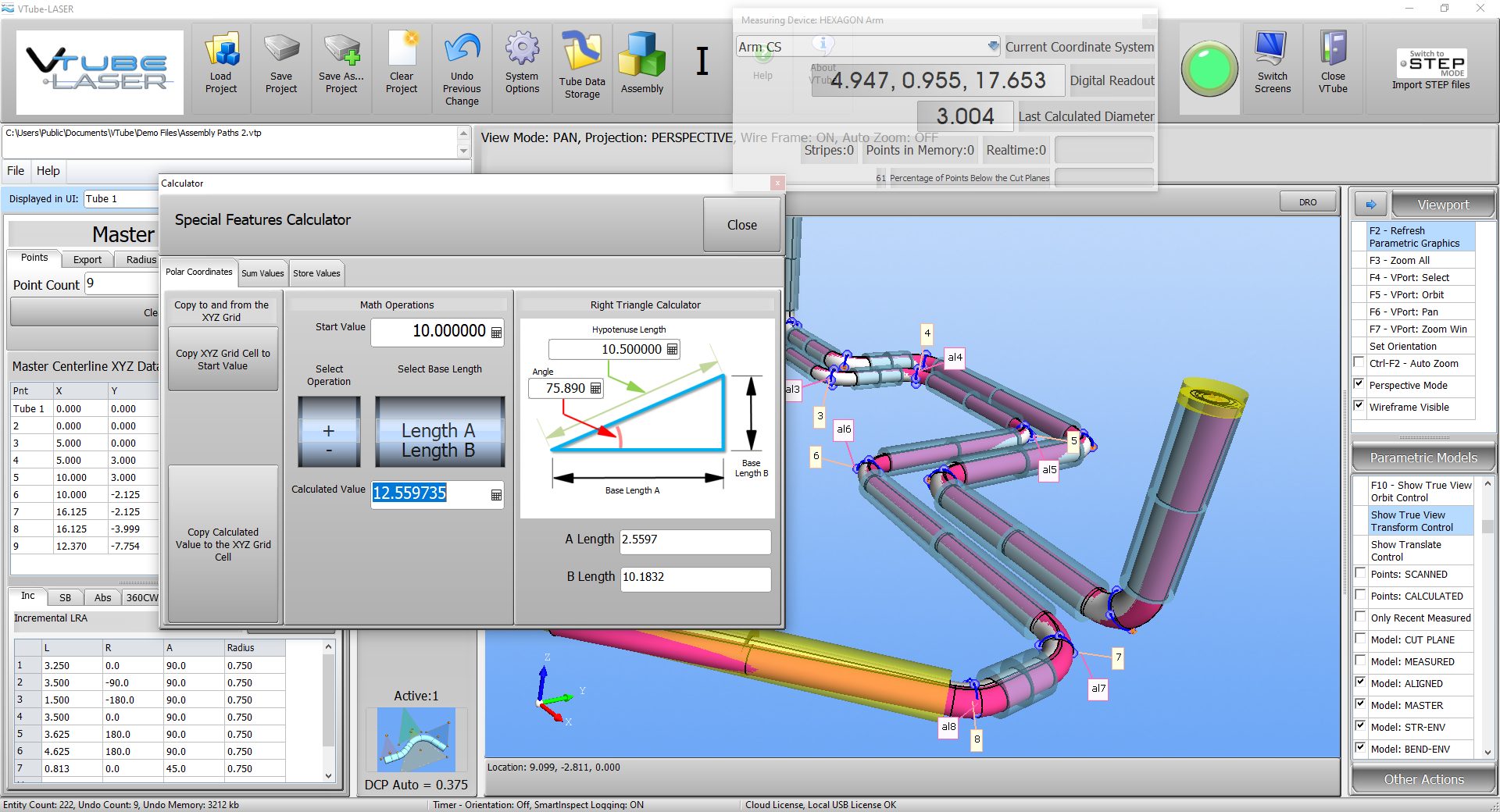Enable Points: CALCULATED checkbox
This screenshot has width=1500, height=812.
click(1361, 595)
